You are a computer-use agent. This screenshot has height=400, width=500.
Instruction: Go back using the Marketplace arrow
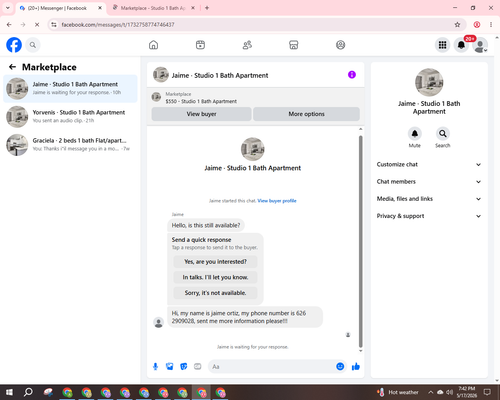point(12,67)
